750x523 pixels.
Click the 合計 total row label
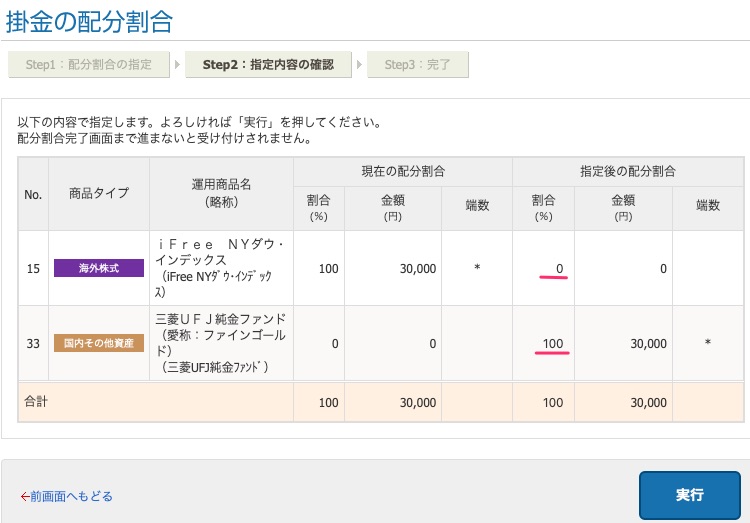click(x=36, y=402)
